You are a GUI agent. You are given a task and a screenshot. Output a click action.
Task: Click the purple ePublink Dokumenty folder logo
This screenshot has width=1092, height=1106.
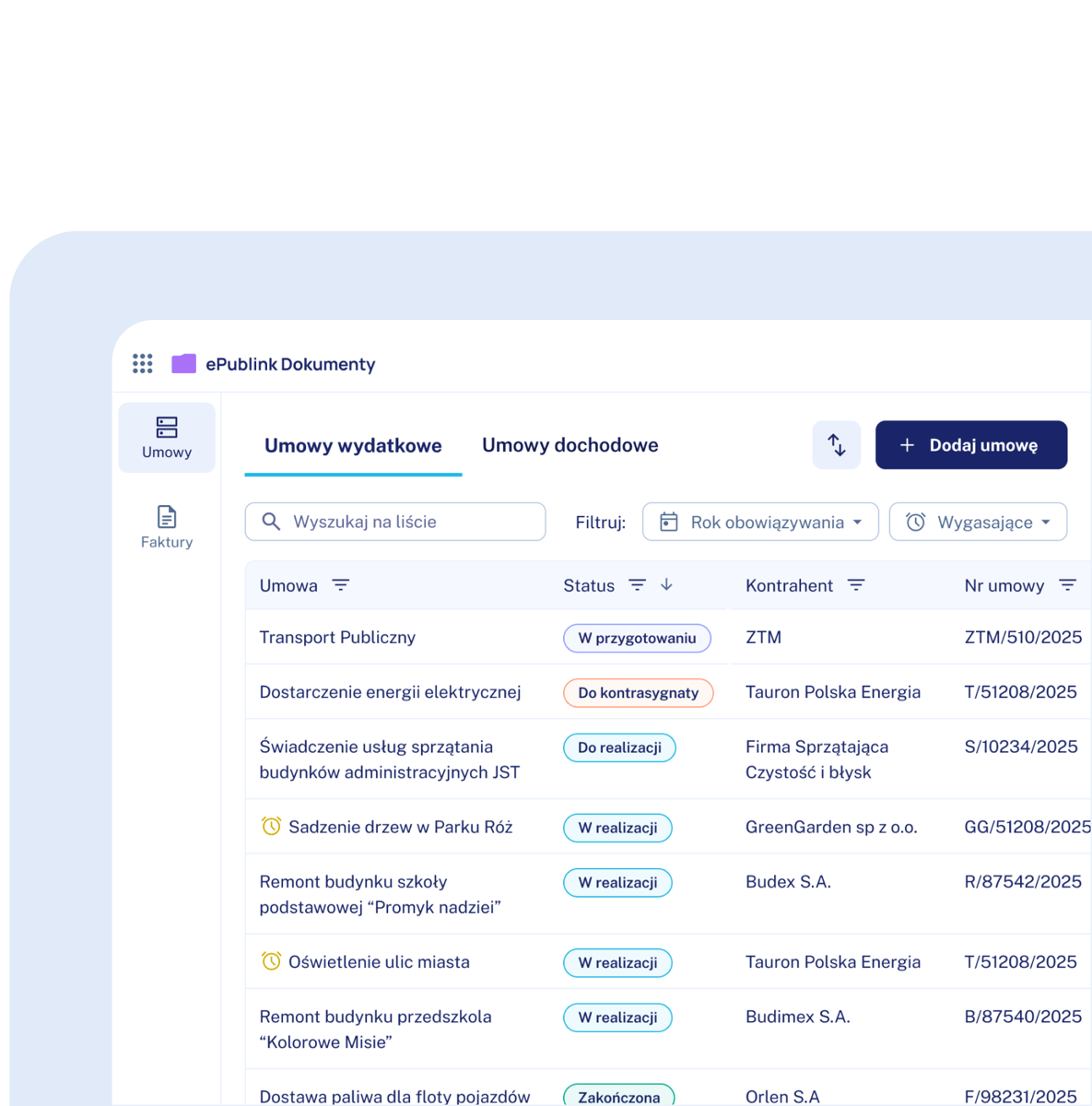[x=184, y=364]
